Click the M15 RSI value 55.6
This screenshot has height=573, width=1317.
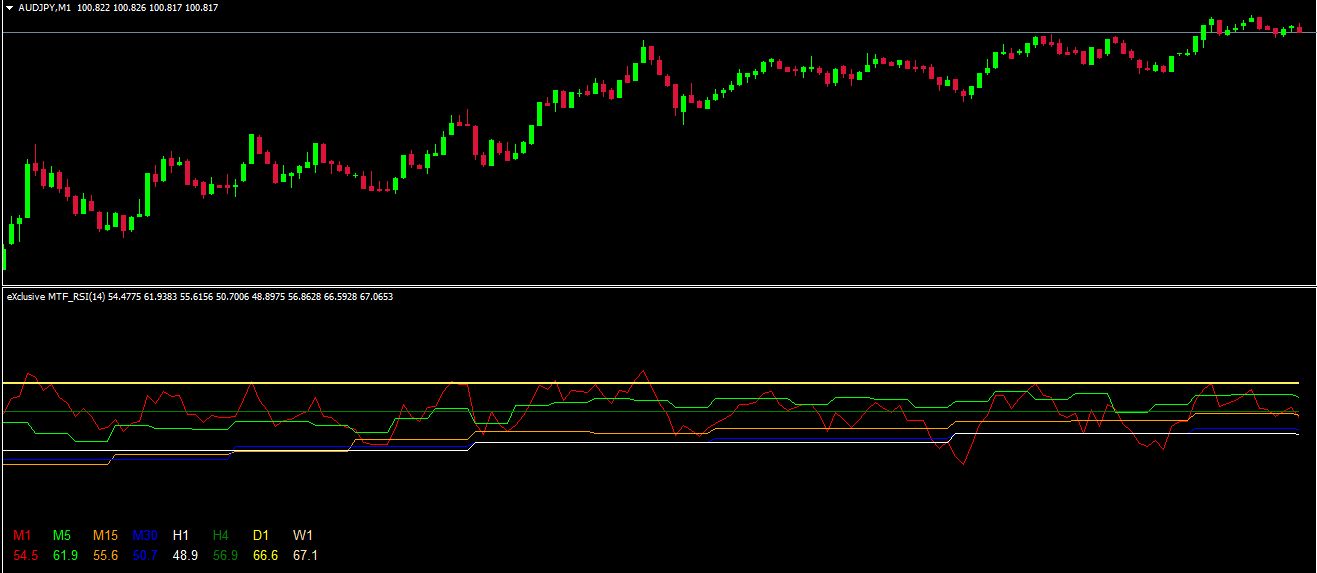coord(106,555)
